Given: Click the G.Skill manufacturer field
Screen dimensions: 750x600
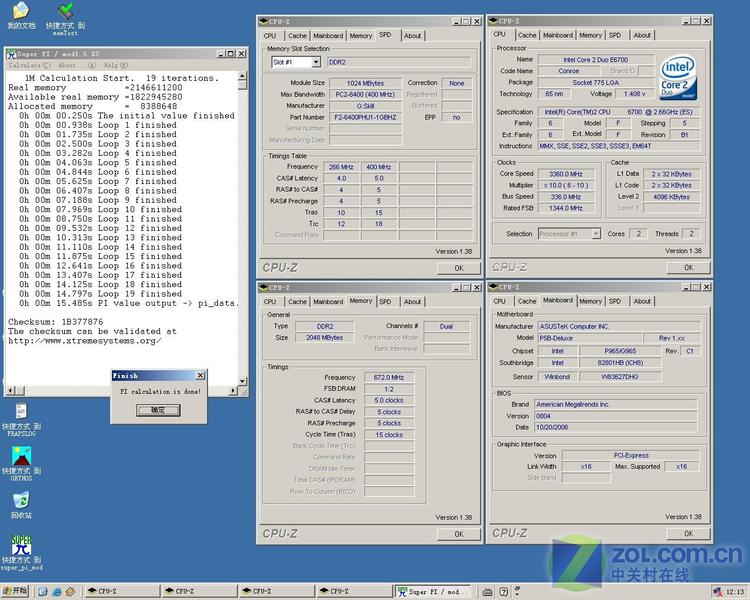Looking at the screenshot, I should (365, 106).
